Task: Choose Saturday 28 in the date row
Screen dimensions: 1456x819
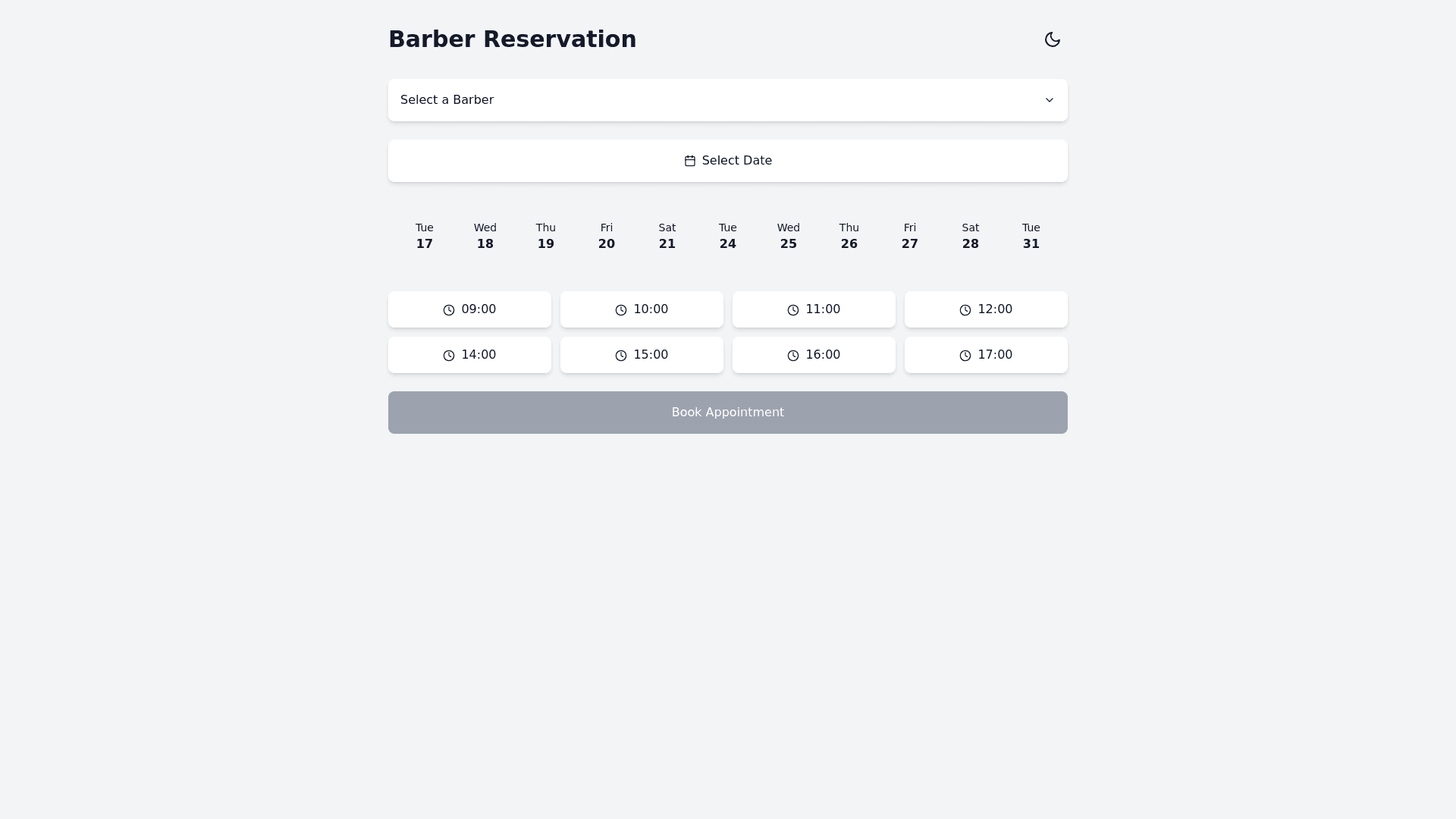Action: click(971, 237)
